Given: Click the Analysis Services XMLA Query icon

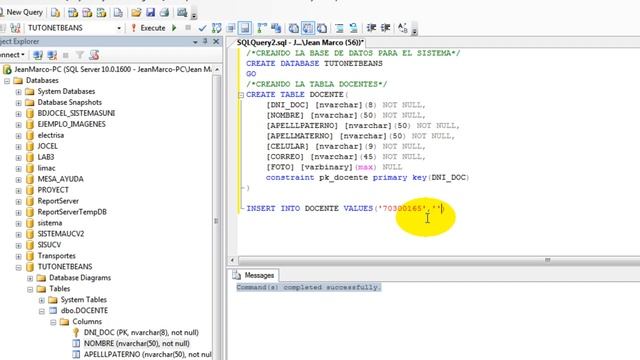Looking at the screenshot, I should (x=101, y=13).
